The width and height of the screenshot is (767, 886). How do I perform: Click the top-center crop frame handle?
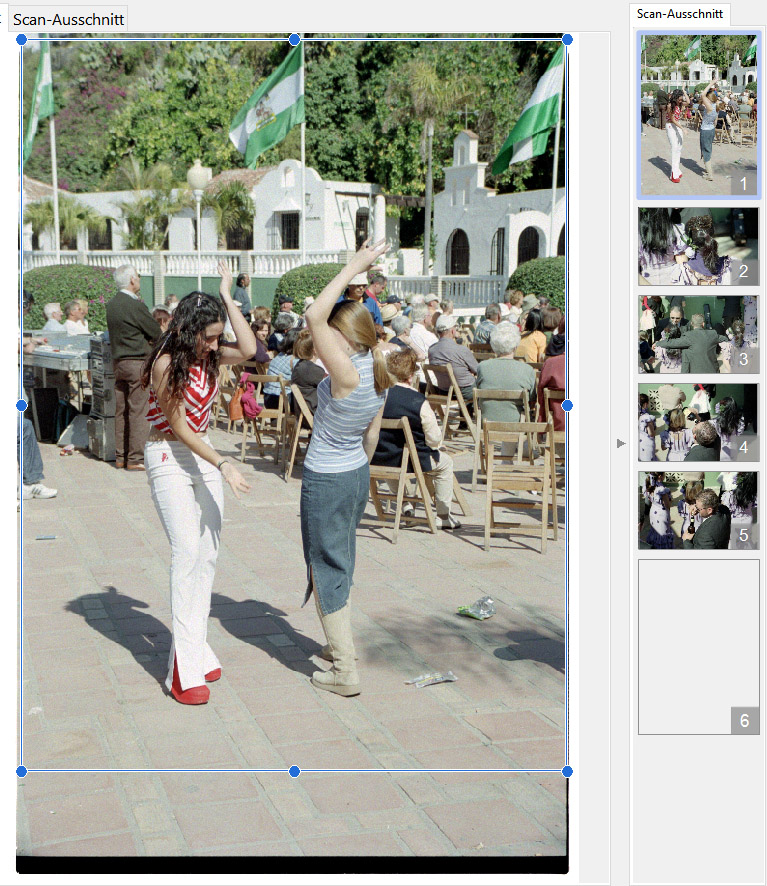click(x=294, y=39)
